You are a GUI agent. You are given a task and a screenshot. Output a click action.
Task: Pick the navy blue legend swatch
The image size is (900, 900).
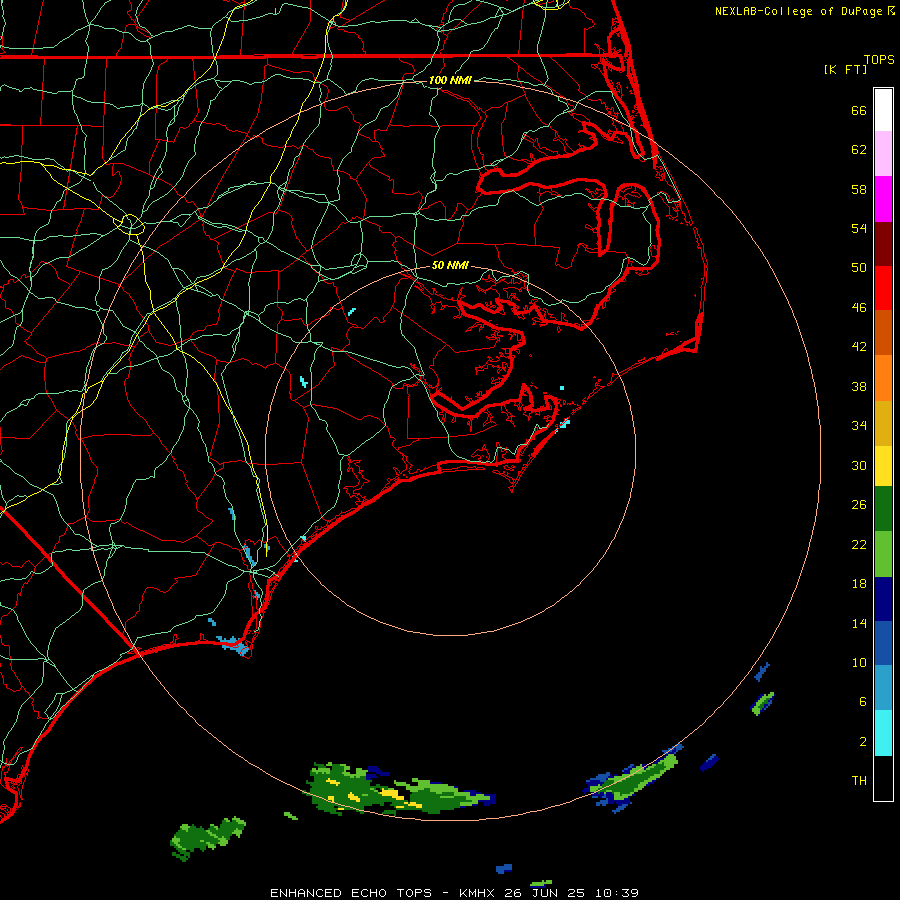[x=883, y=599]
